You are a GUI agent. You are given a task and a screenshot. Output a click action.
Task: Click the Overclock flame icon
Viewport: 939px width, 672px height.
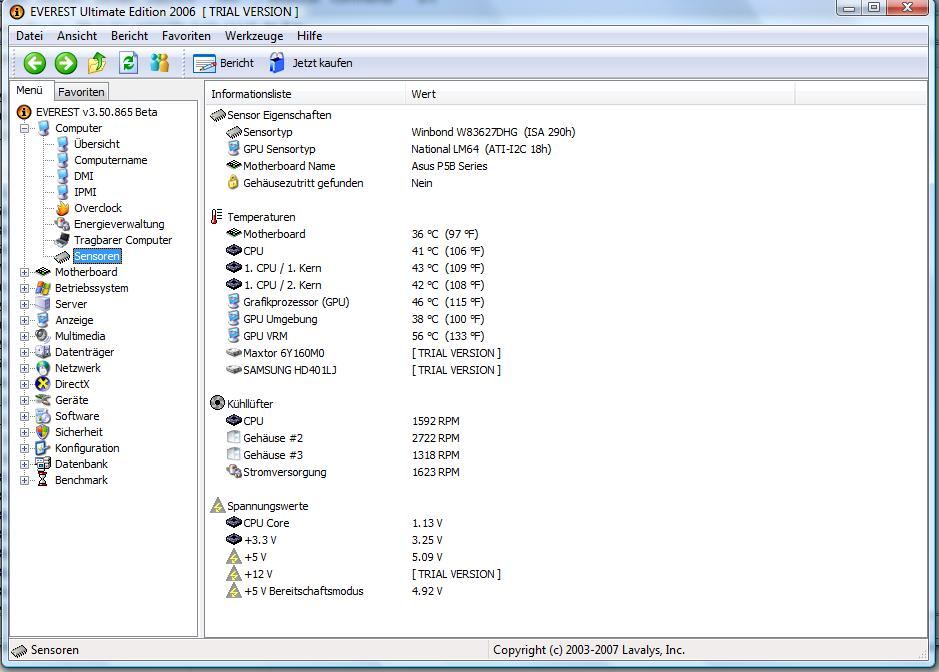[x=62, y=208]
